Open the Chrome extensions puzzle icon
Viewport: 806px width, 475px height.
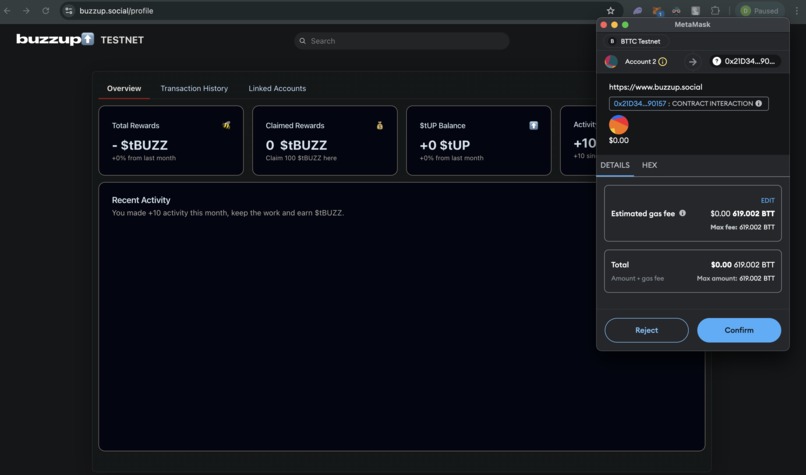click(715, 10)
